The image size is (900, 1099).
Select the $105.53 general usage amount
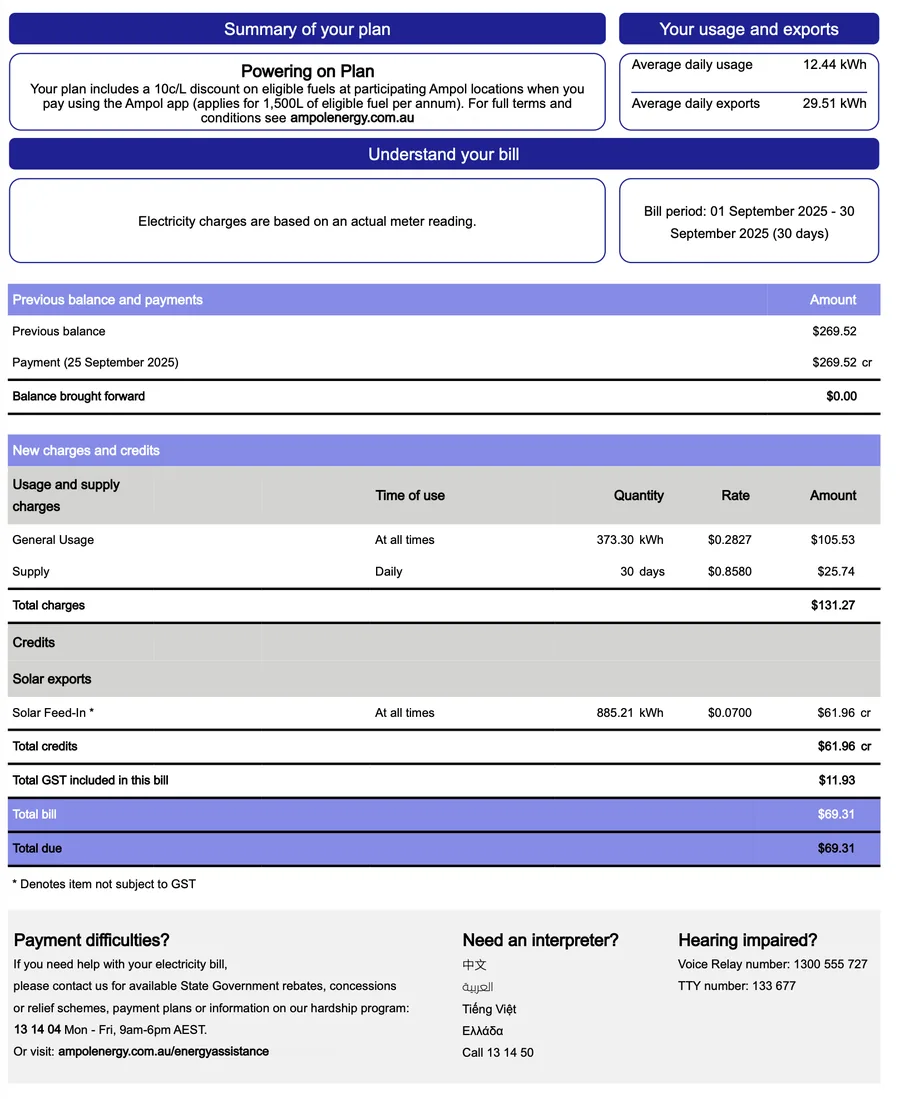coord(833,540)
